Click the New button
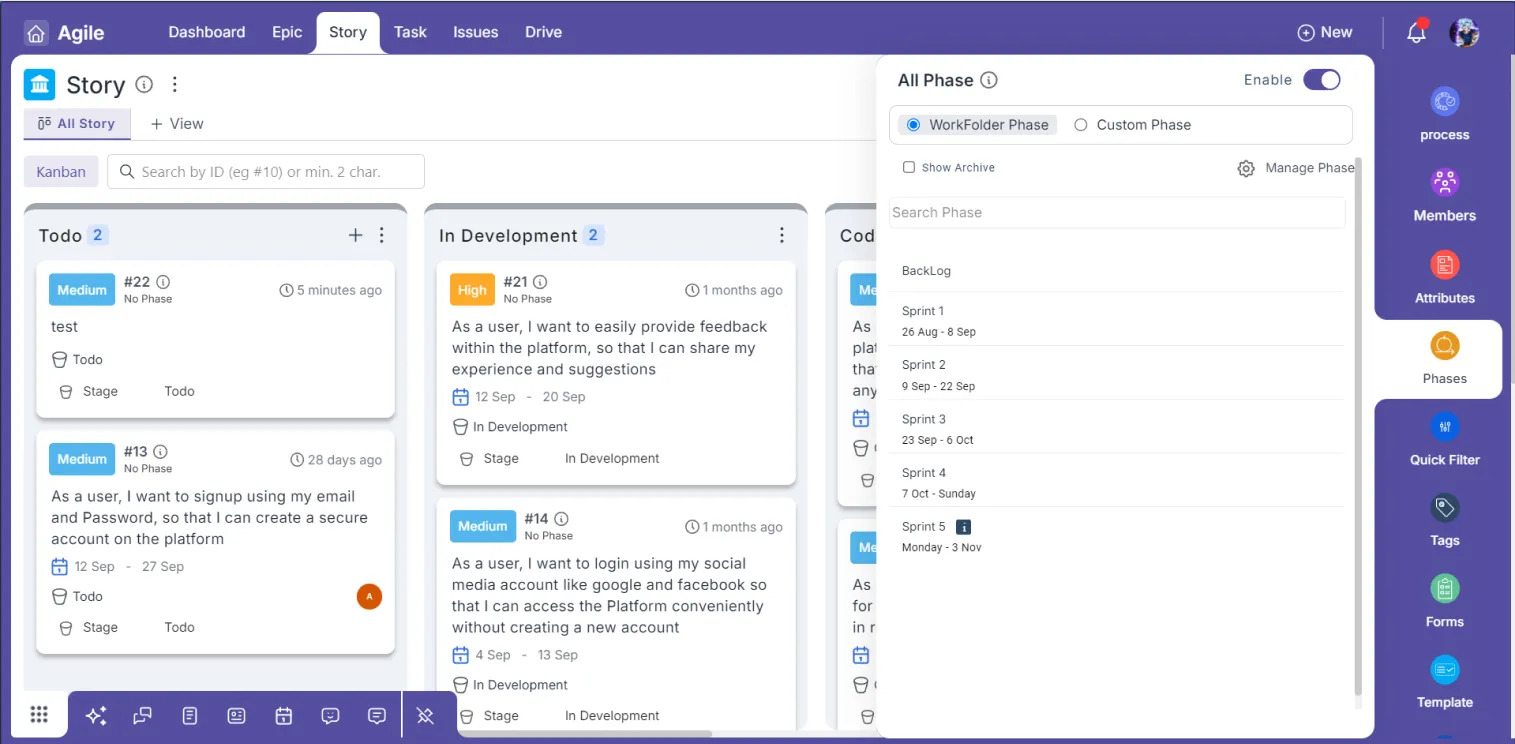Image resolution: width=1515 pixels, height=744 pixels. pos(1325,32)
